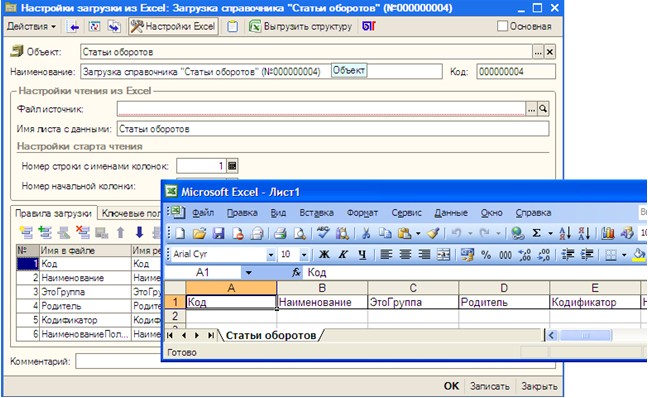Open the Excel Name Box dropdown arrow
This screenshot has height=398, width=648.
tap(248, 273)
